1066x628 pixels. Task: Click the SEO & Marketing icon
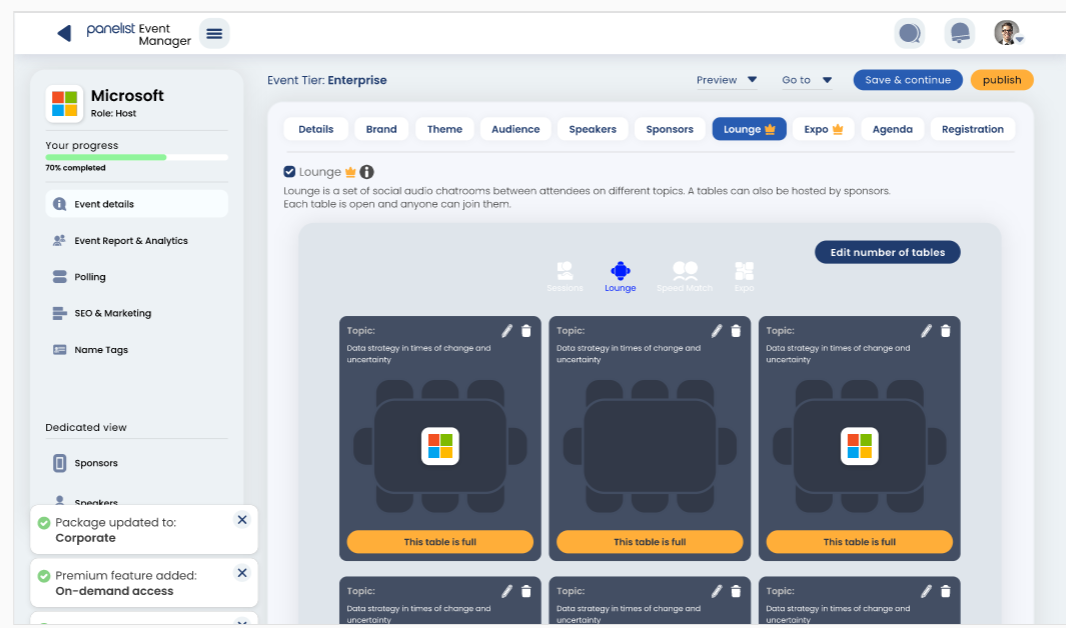pos(60,313)
